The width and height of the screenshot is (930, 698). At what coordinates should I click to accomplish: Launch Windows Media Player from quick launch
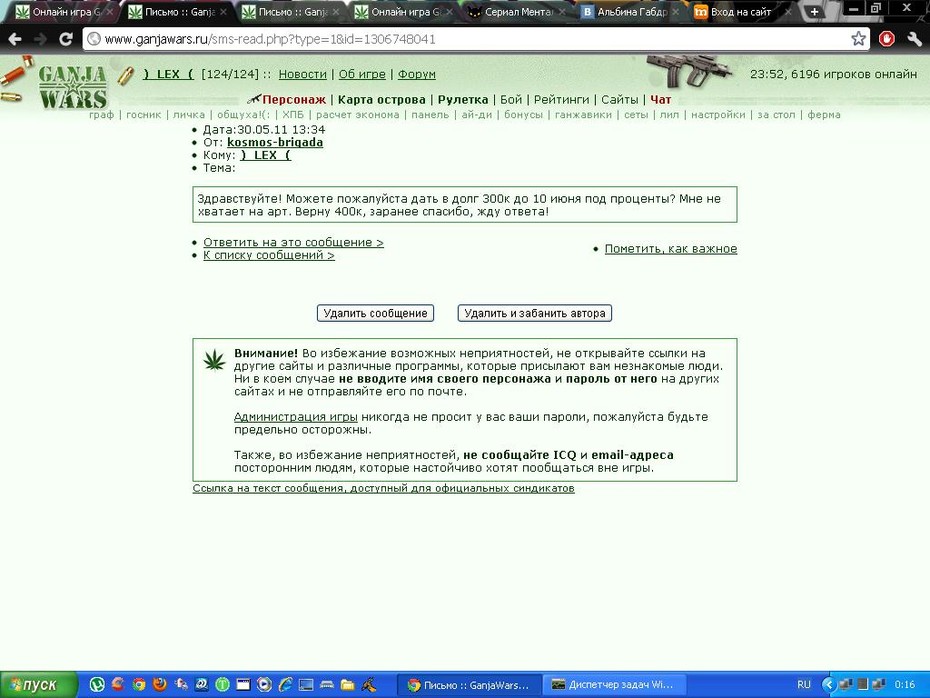click(265, 685)
